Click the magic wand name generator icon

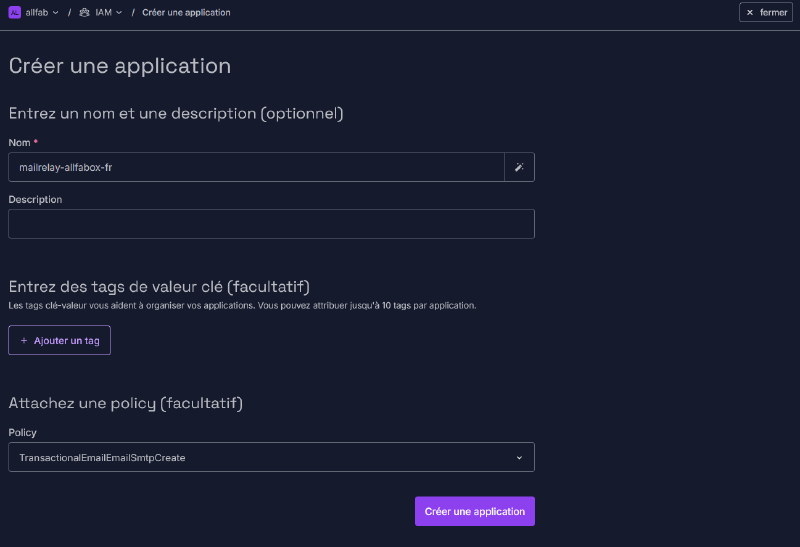(519, 167)
